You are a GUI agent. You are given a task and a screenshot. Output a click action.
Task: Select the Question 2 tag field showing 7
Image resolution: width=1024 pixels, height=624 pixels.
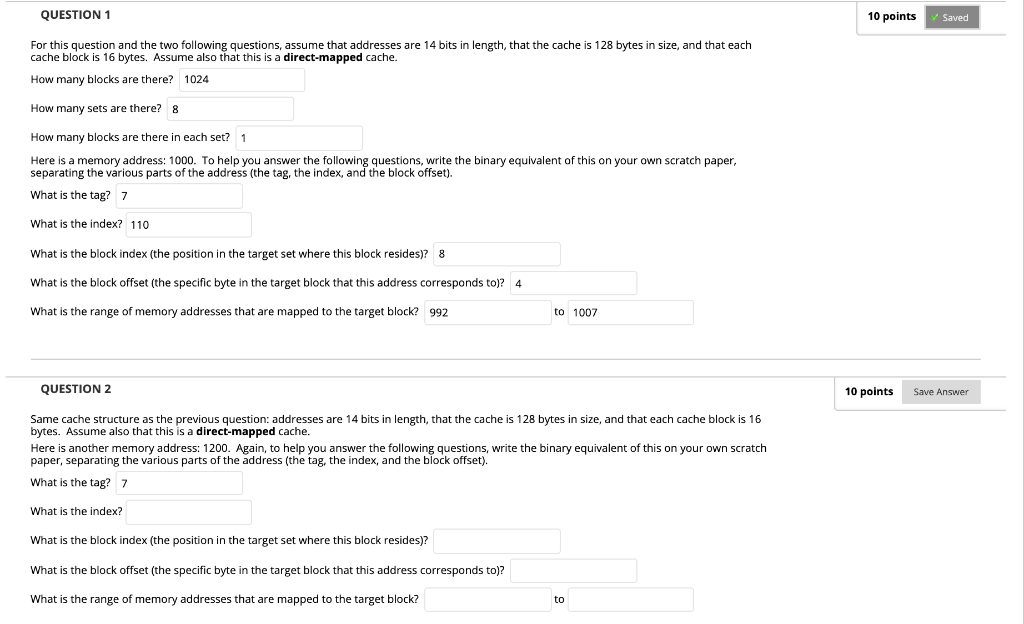pos(178,482)
